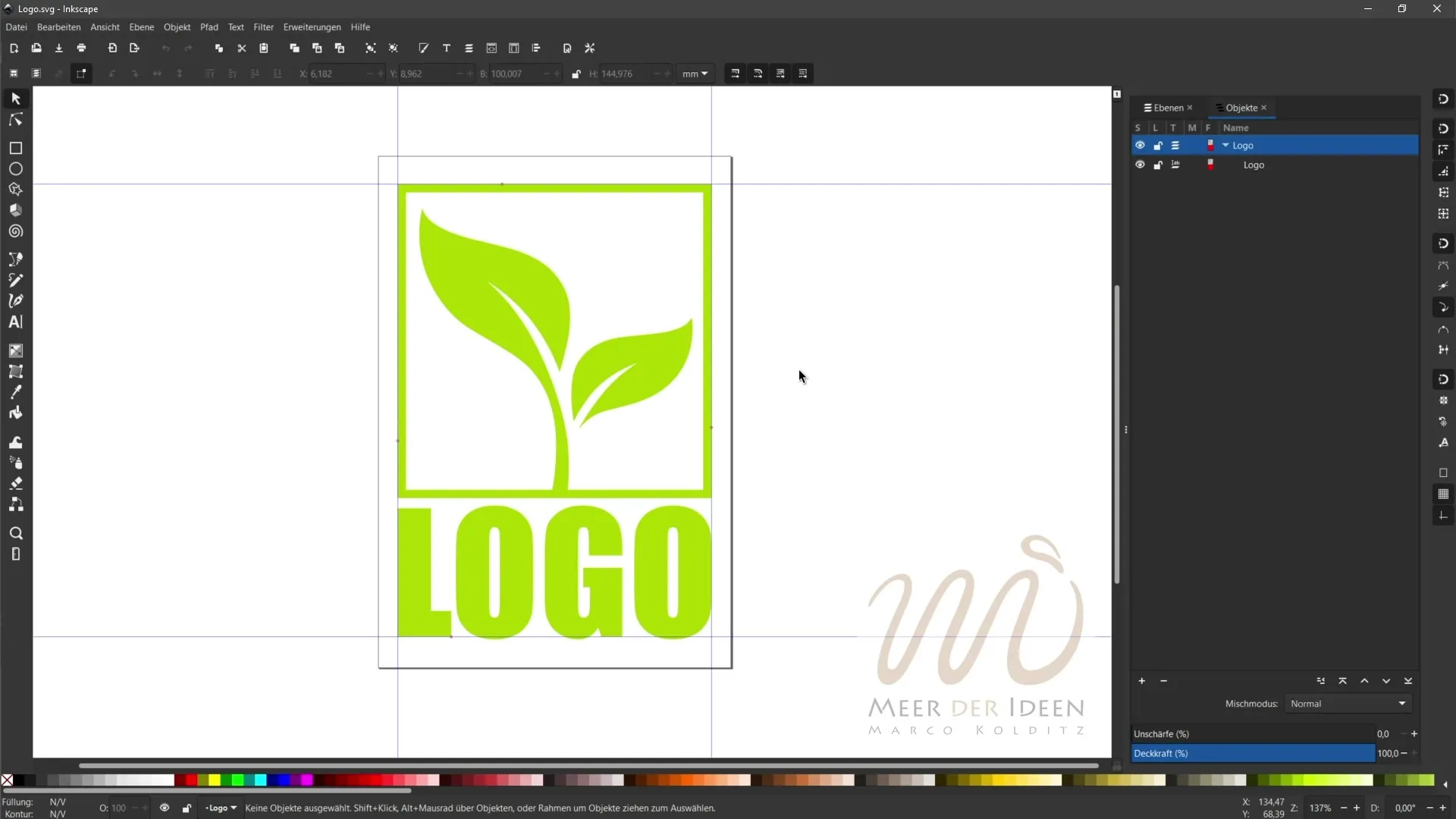Select the Rectangle tool
1456x819 pixels.
click(15, 148)
